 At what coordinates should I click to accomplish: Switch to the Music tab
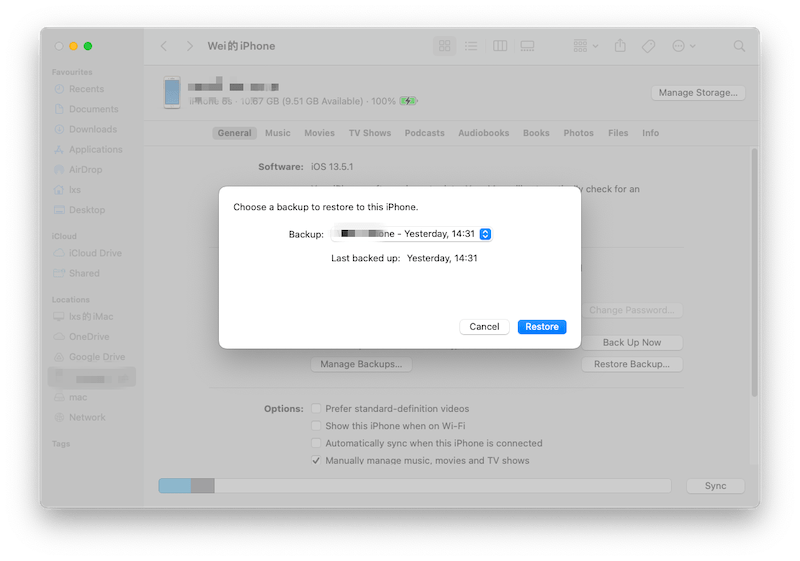pos(278,133)
